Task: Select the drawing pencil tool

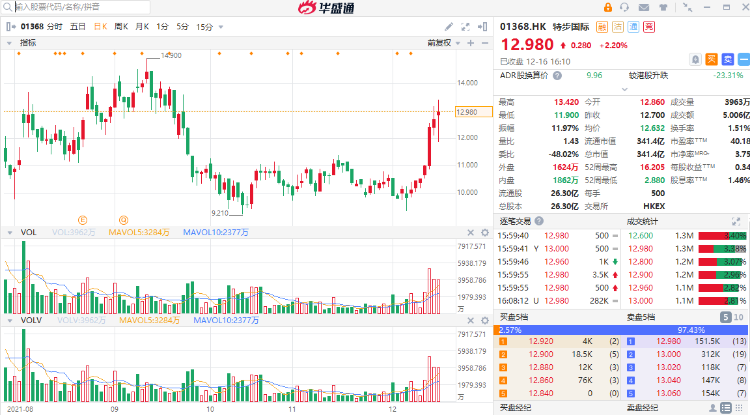Action: [449, 27]
